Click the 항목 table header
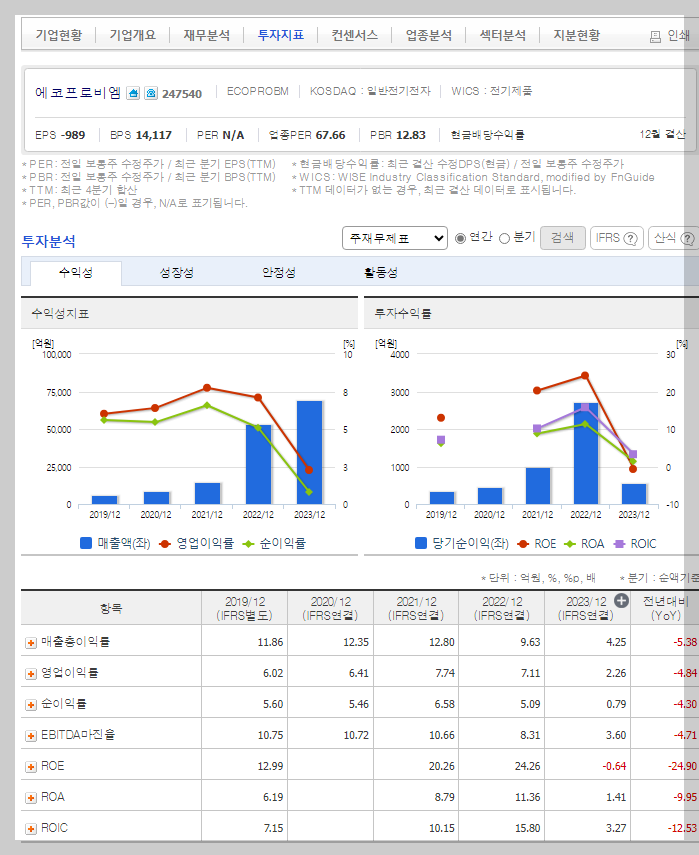Image resolution: width=699 pixels, height=855 pixels. pyautogui.click(x=111, y=608)
